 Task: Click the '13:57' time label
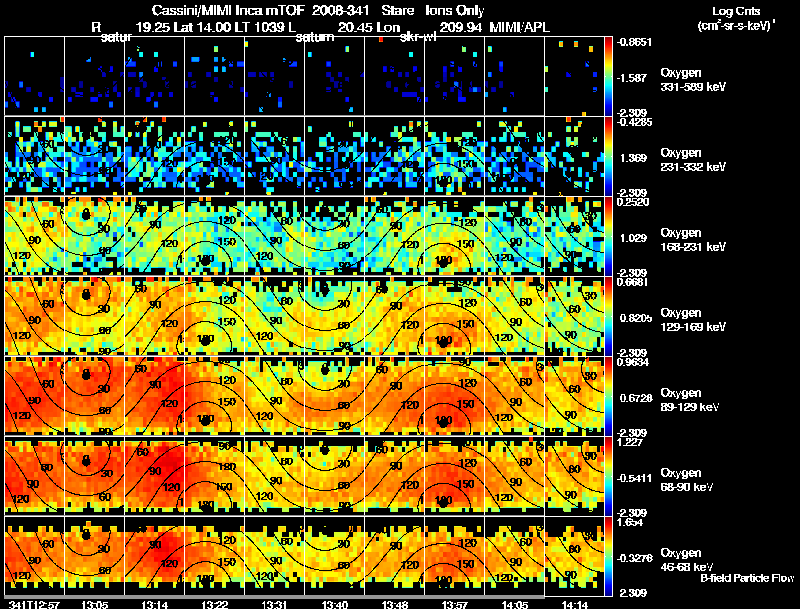coord(455,604)
